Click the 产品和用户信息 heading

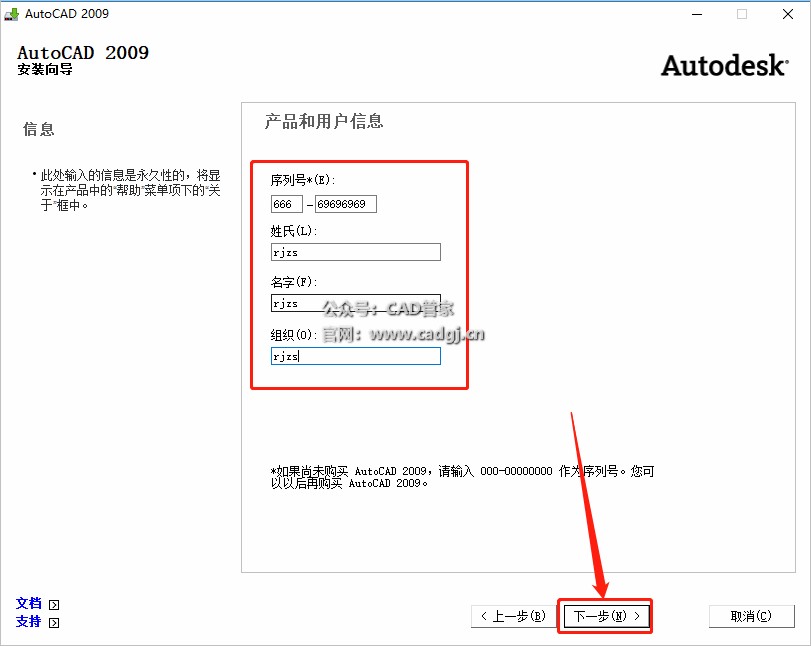point(324,121)
